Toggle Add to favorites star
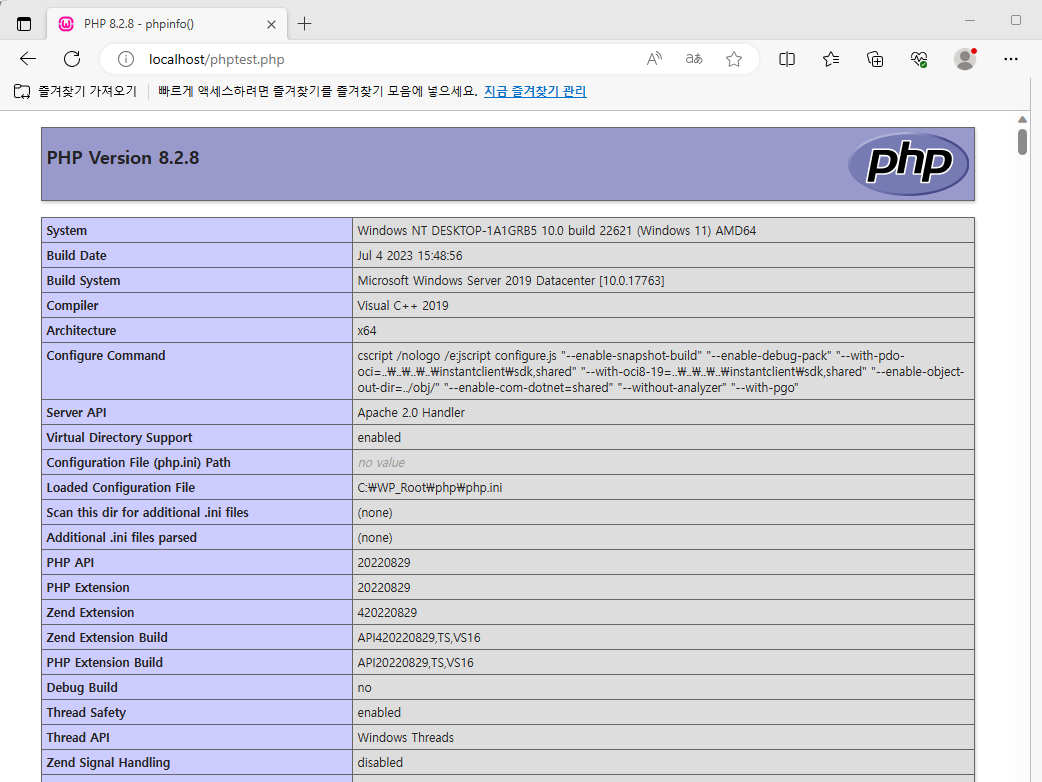 click(x=734, y=59)
